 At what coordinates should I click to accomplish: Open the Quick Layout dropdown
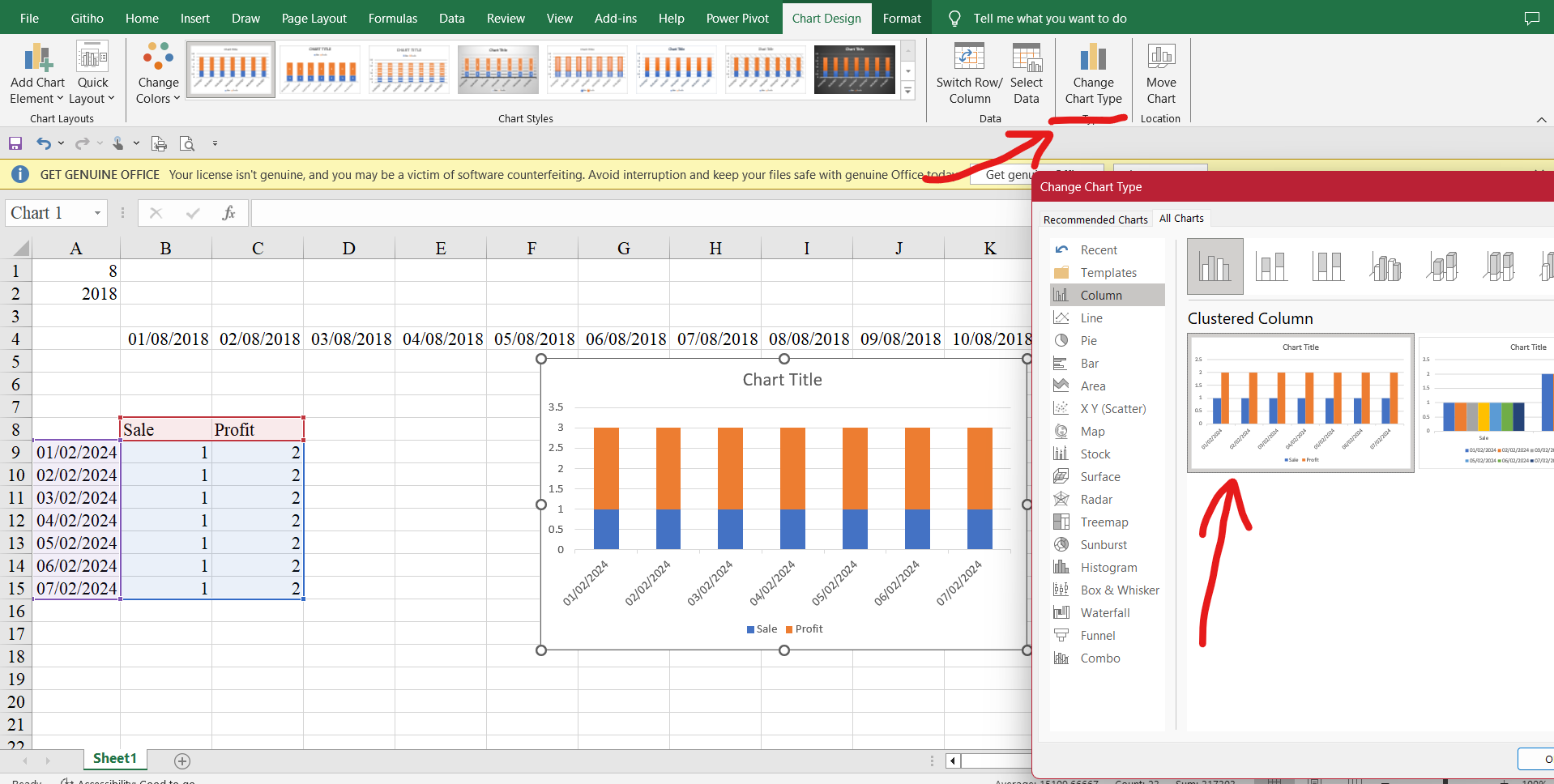pyautogui.click(x=92, y=74)
